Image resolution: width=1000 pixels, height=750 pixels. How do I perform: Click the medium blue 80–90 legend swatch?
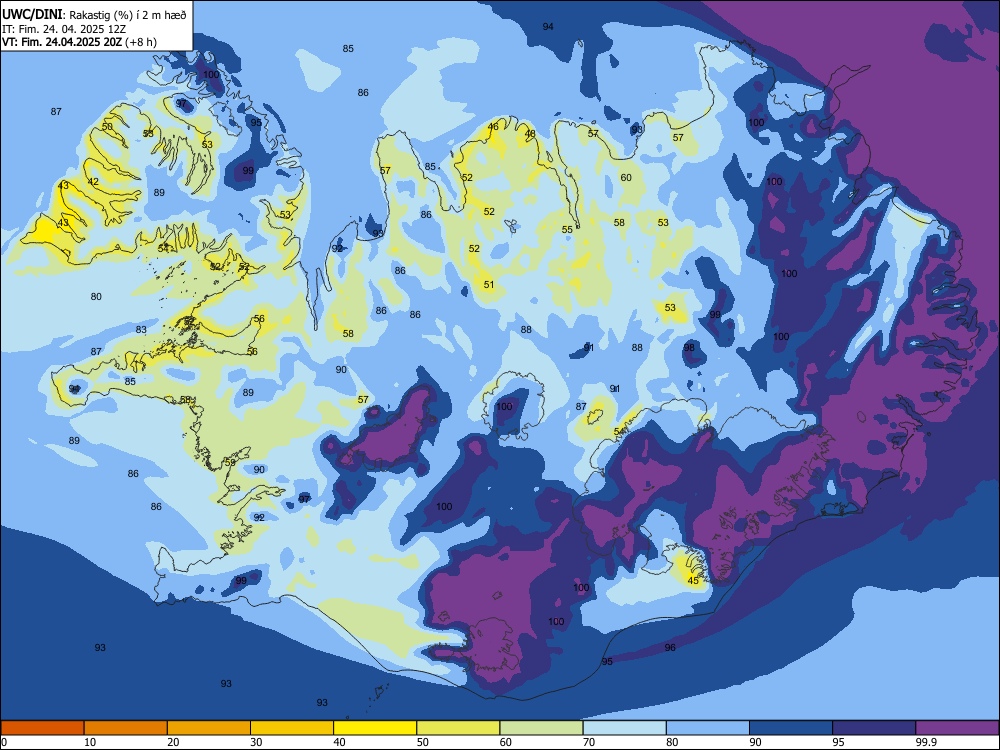tap(708, 728)
